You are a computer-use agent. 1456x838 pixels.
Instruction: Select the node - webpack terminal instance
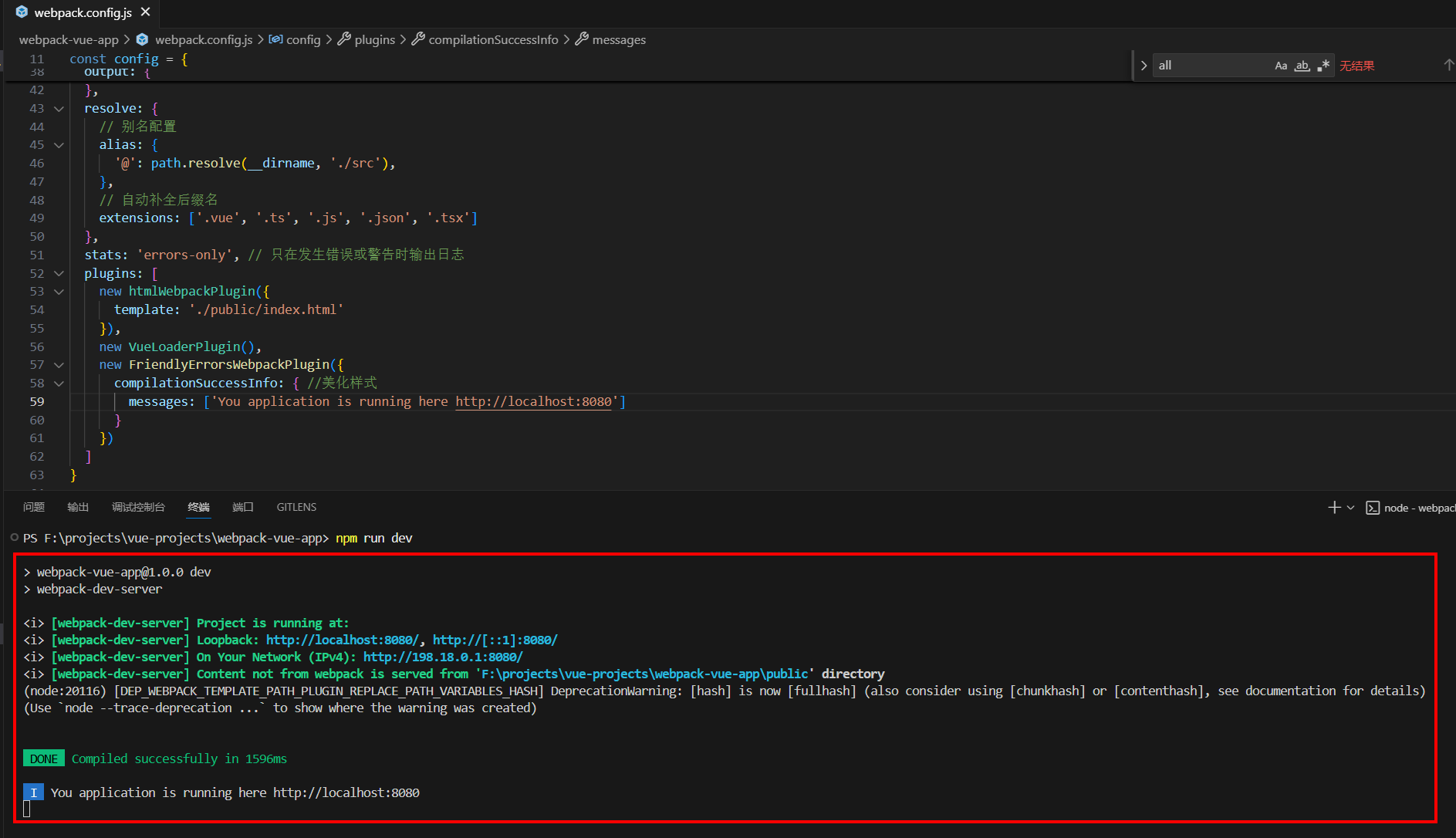(x=1410, y=508)
